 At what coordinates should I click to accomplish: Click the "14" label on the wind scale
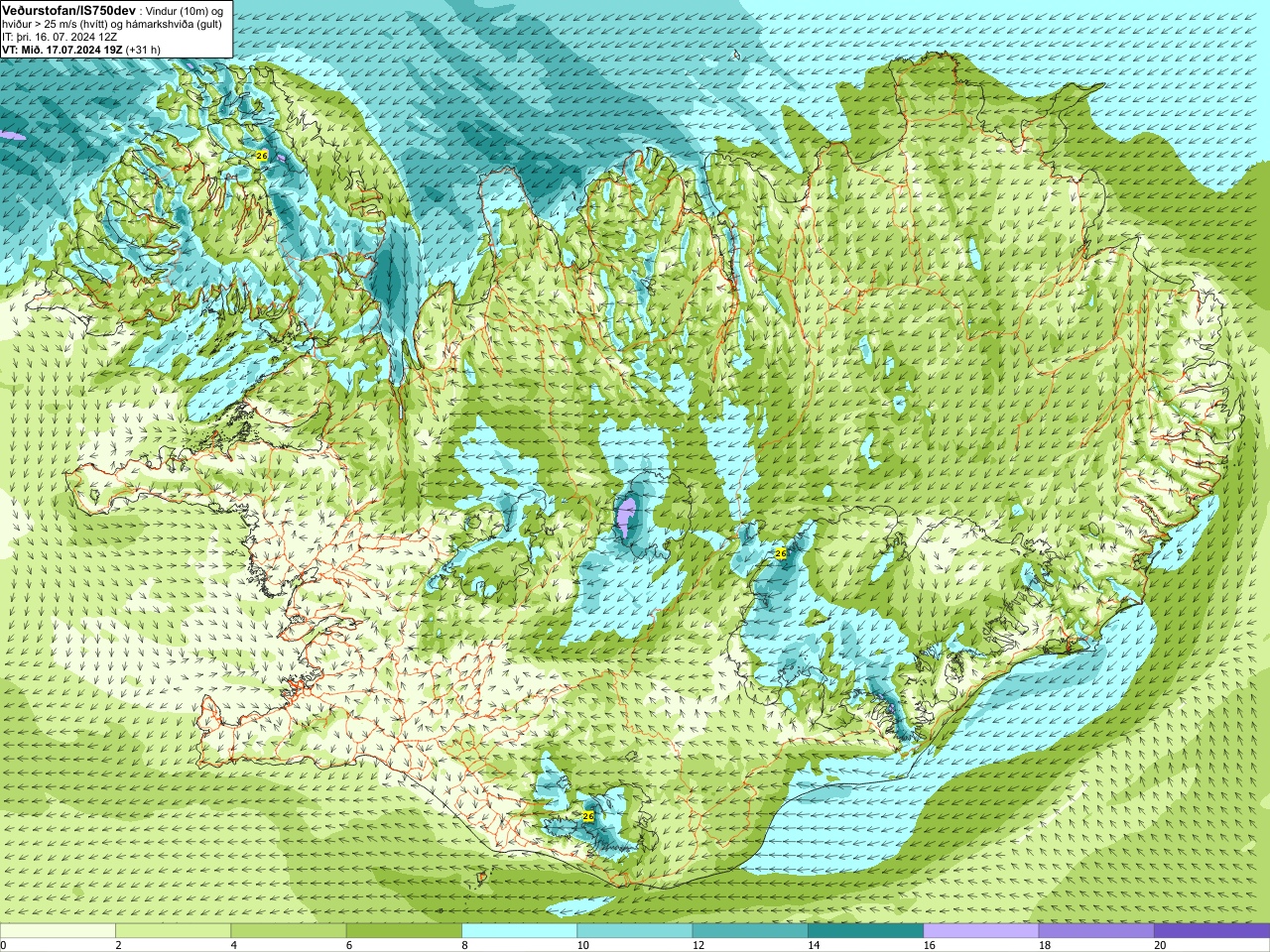click(x=814, y=945)
